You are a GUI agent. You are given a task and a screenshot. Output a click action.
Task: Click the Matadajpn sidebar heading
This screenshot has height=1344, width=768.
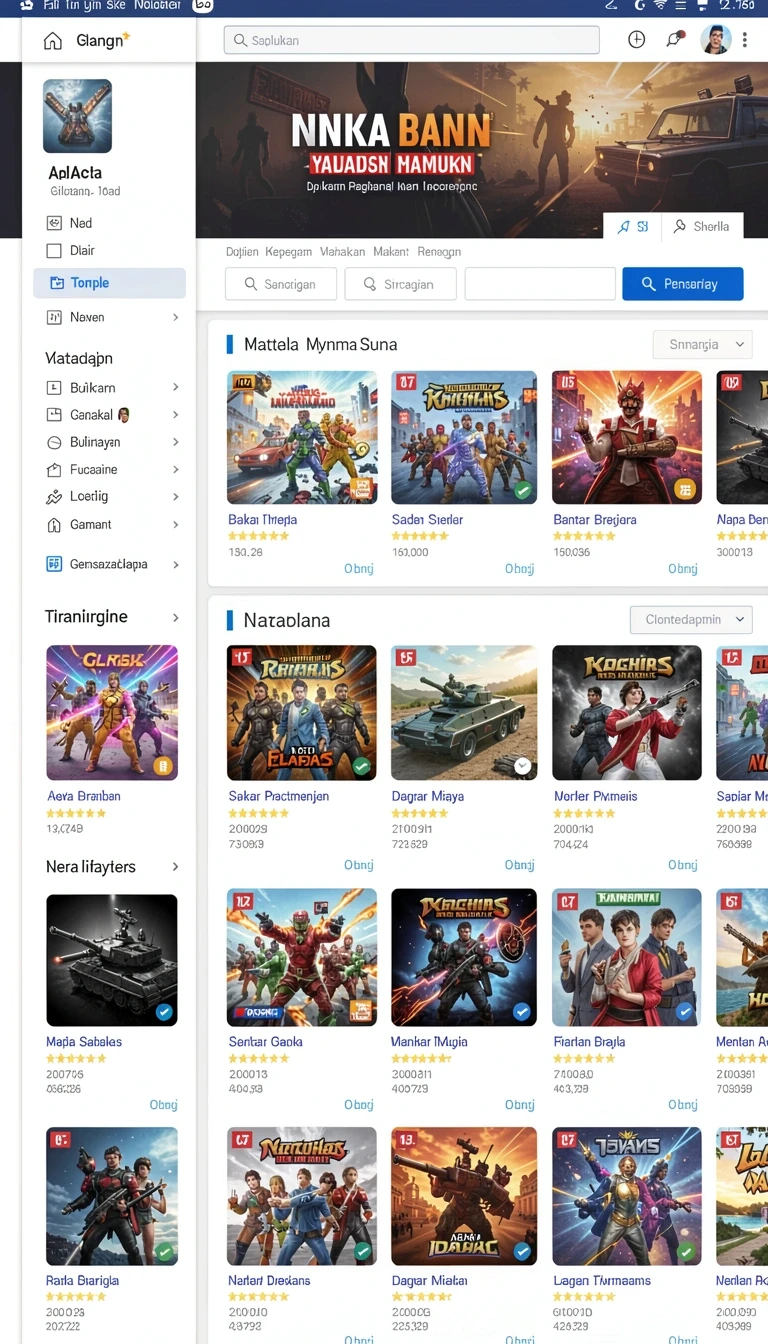(79, 358)
